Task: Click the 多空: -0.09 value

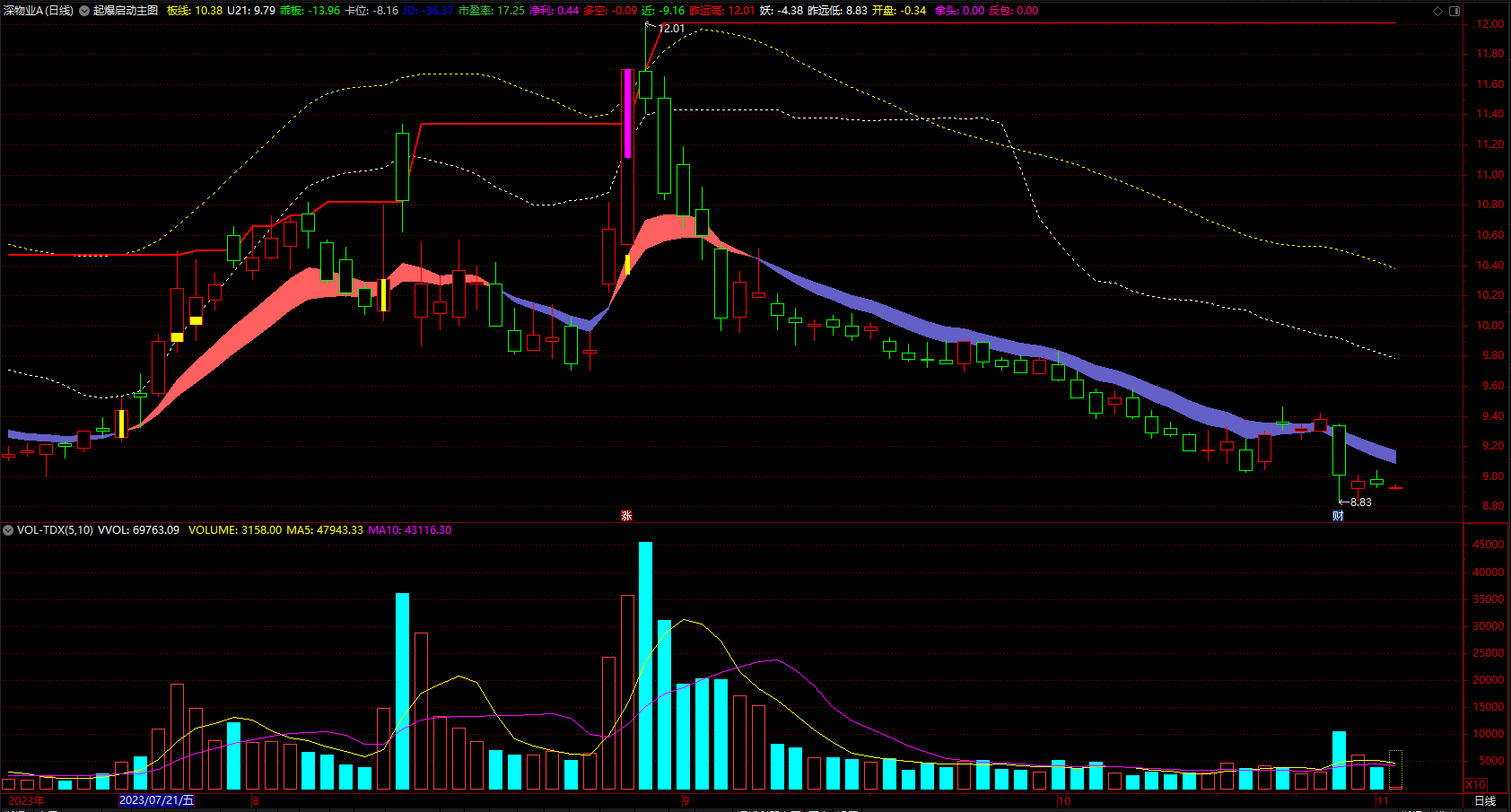Action: pos(610,11)
